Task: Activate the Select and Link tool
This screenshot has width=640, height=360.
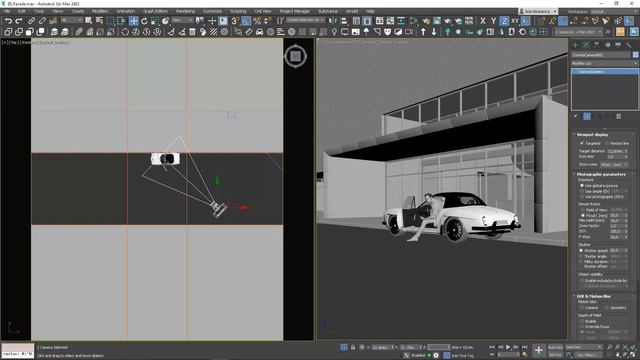Action: 31,20
